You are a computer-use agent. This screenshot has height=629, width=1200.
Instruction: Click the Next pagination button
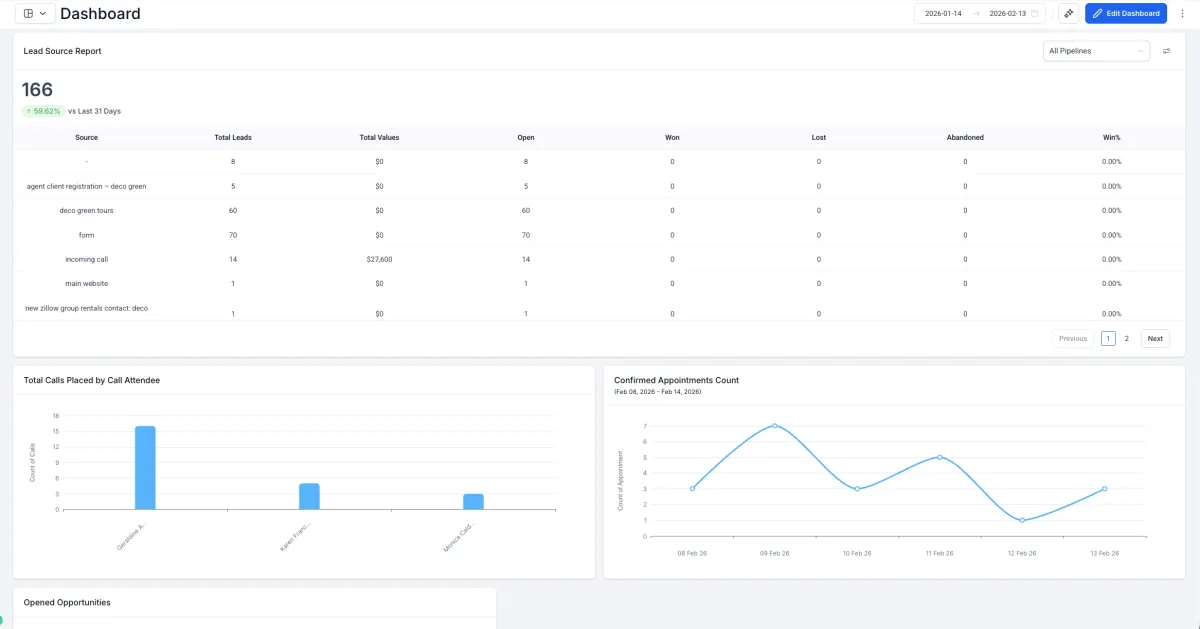click(x=1155, y=339)
